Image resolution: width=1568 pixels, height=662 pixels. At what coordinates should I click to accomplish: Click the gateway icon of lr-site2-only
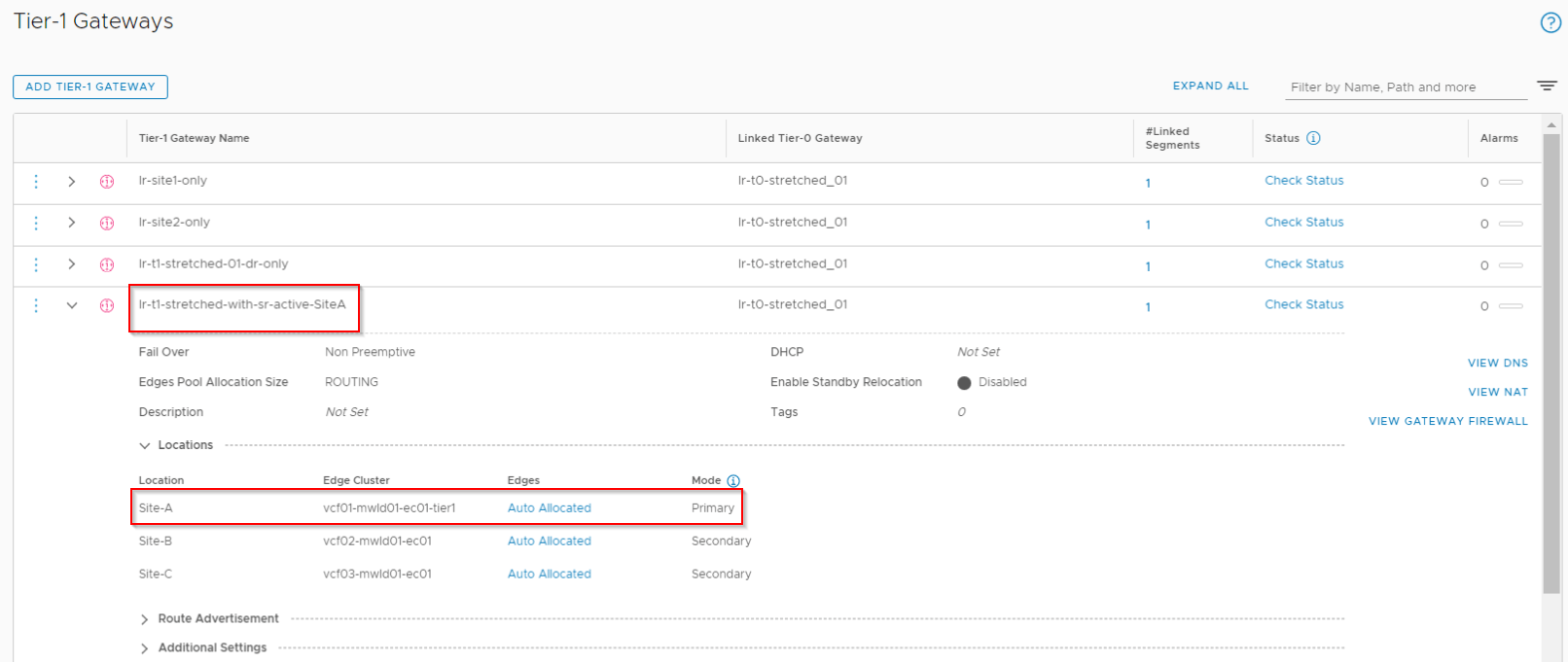click(107, 224)
